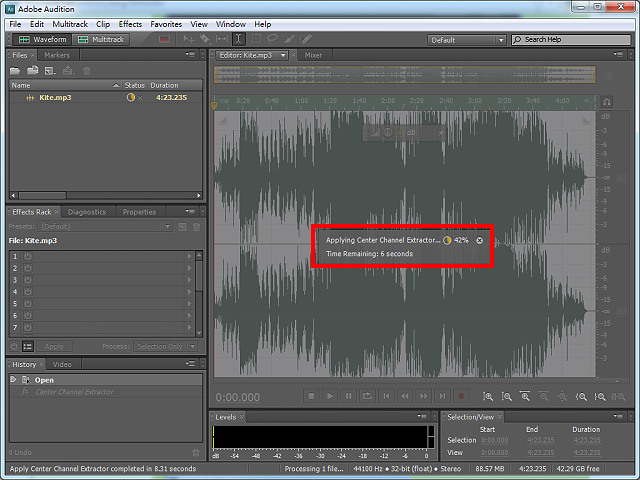640x480 pixels.
Task: Open File icon in Files panel
Action: (x=15, y=71)
